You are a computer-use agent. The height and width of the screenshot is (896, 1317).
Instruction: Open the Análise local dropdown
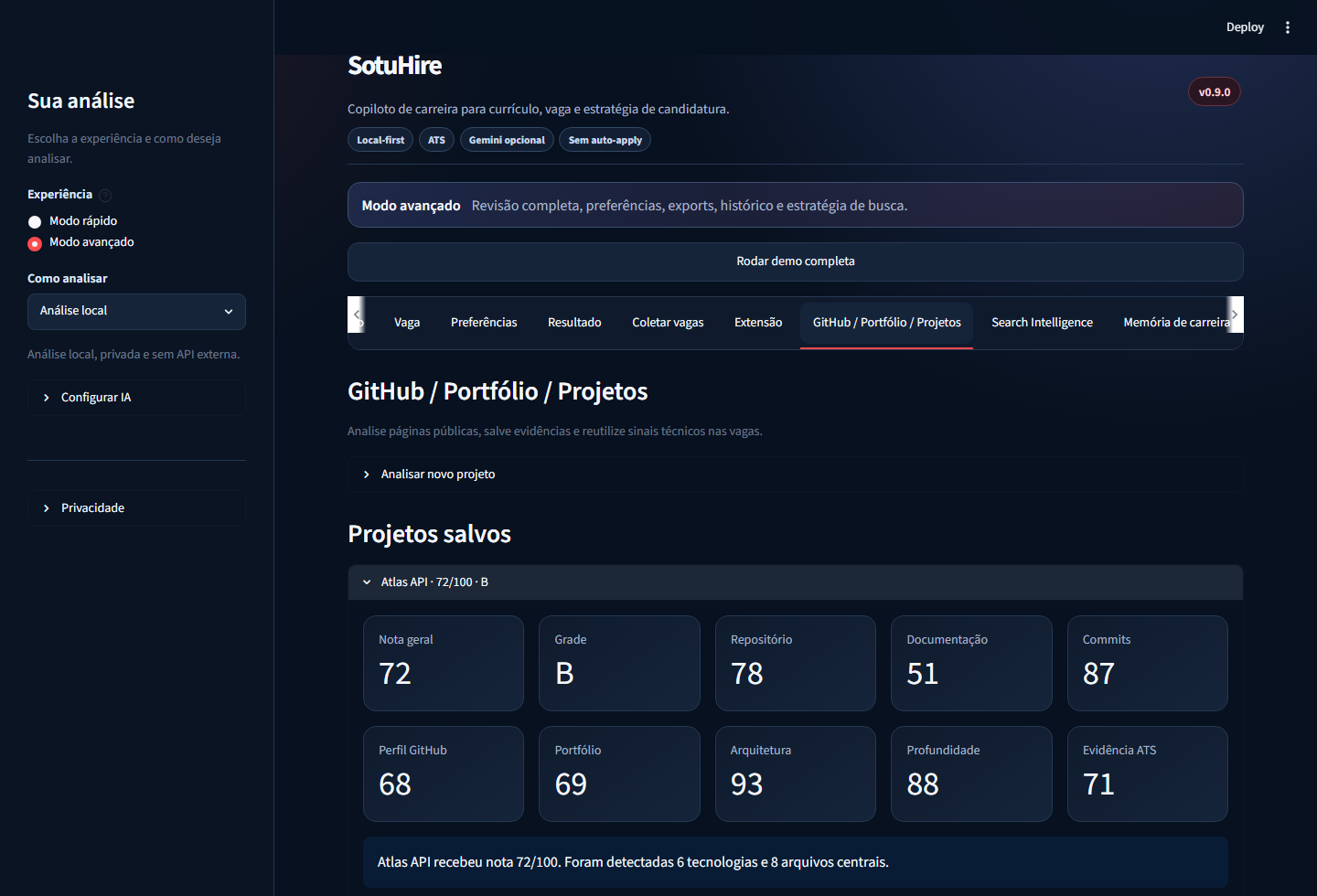tap(136, 312)
